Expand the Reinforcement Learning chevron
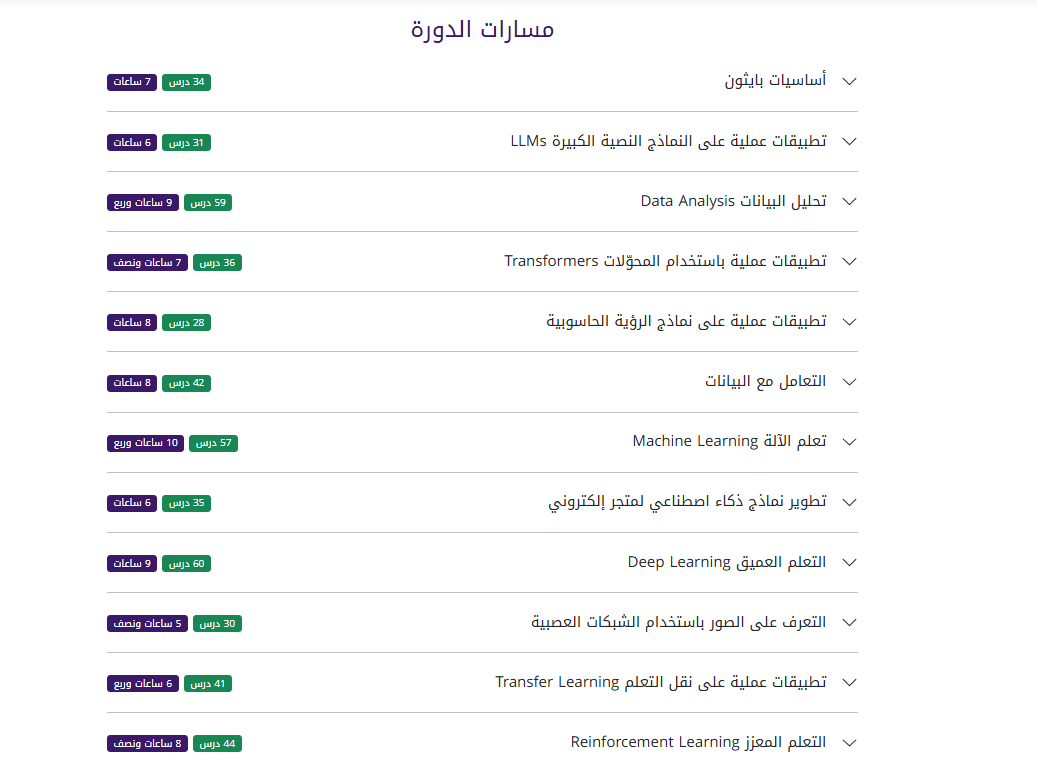The image size is (1037, 782). point(850,742)
